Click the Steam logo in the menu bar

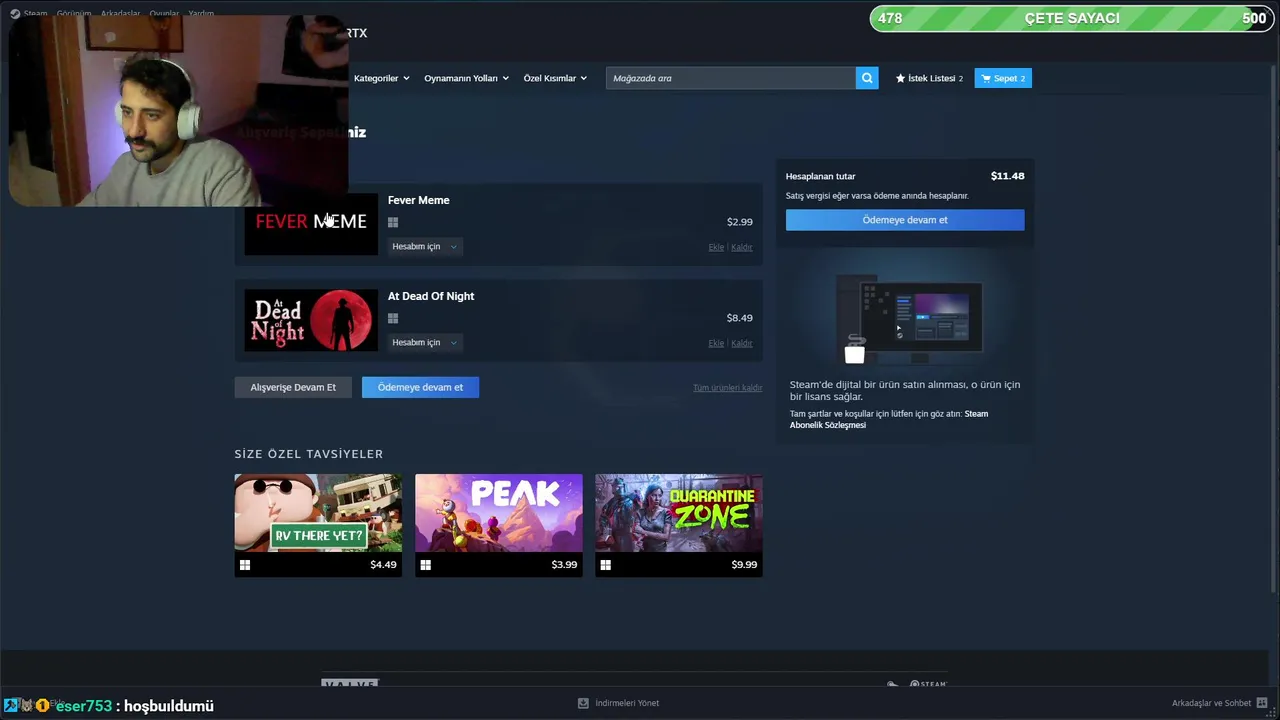click(x=15, y=14)
